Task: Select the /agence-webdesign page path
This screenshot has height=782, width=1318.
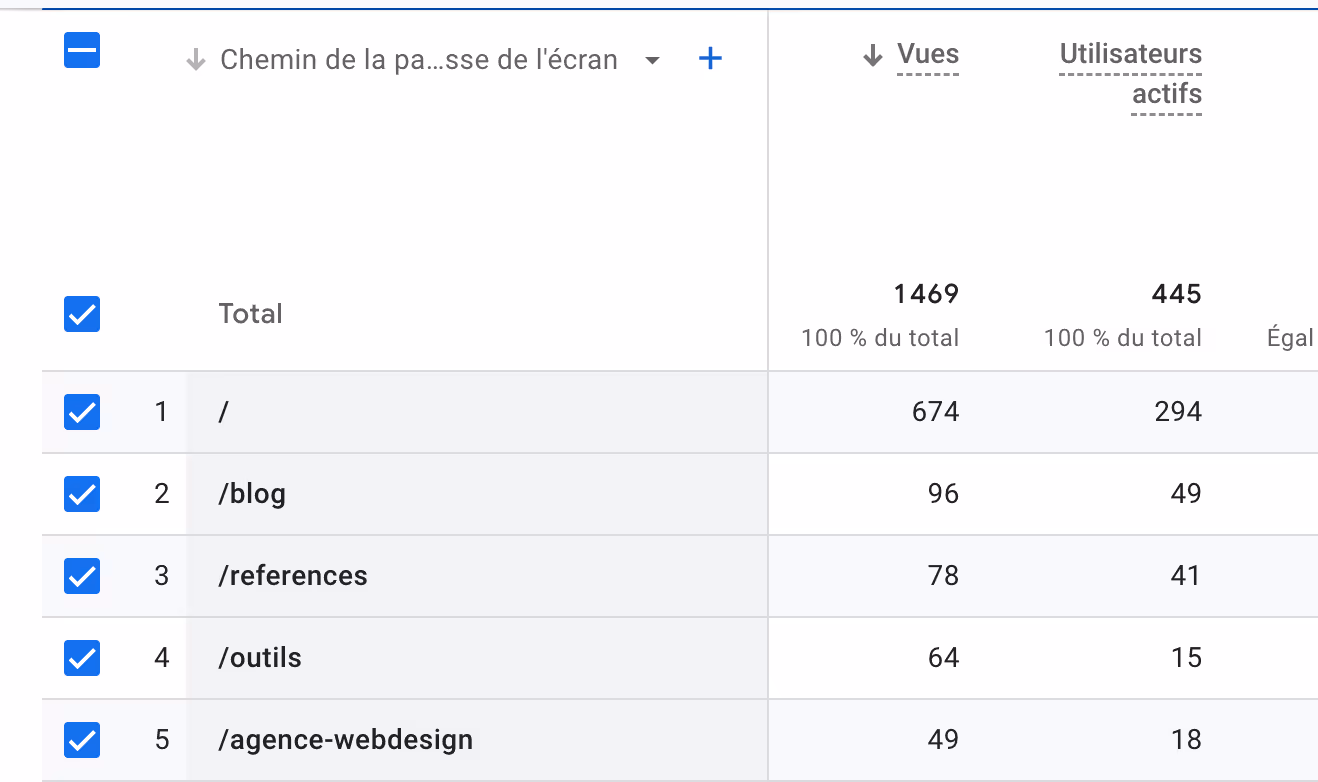Action: pyautogui.click(x=346, y=740)
